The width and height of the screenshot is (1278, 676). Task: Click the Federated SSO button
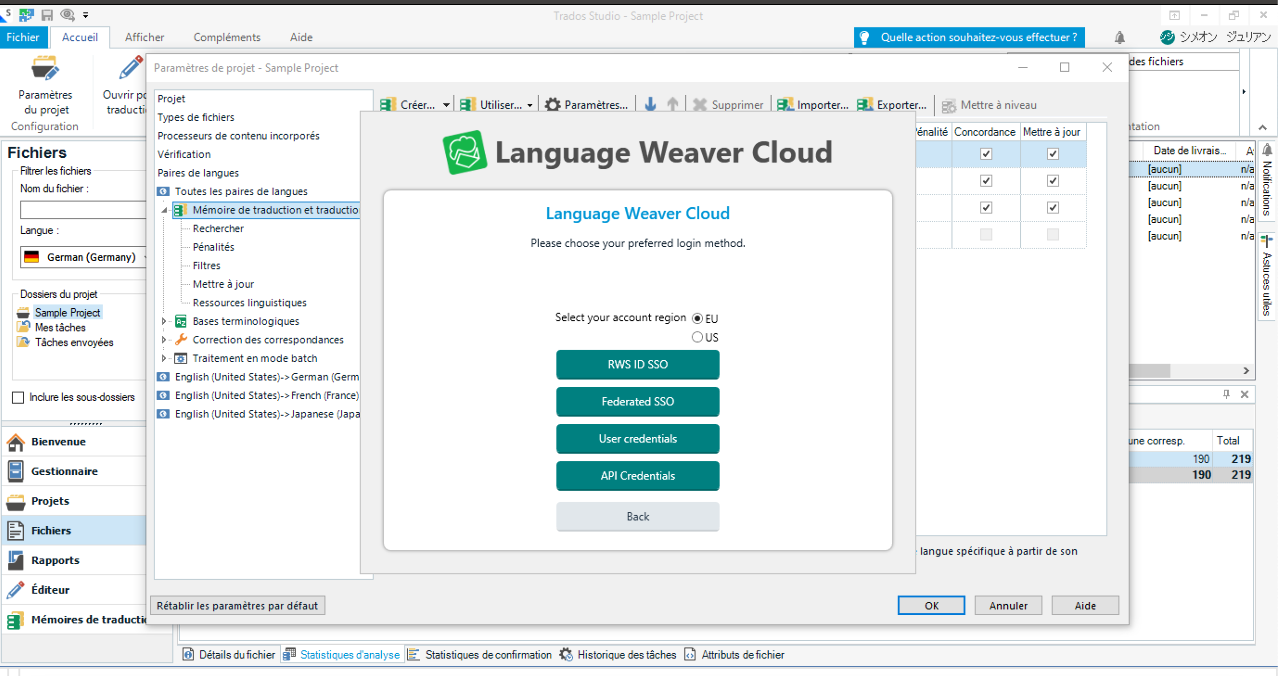(x=637, y=401)
